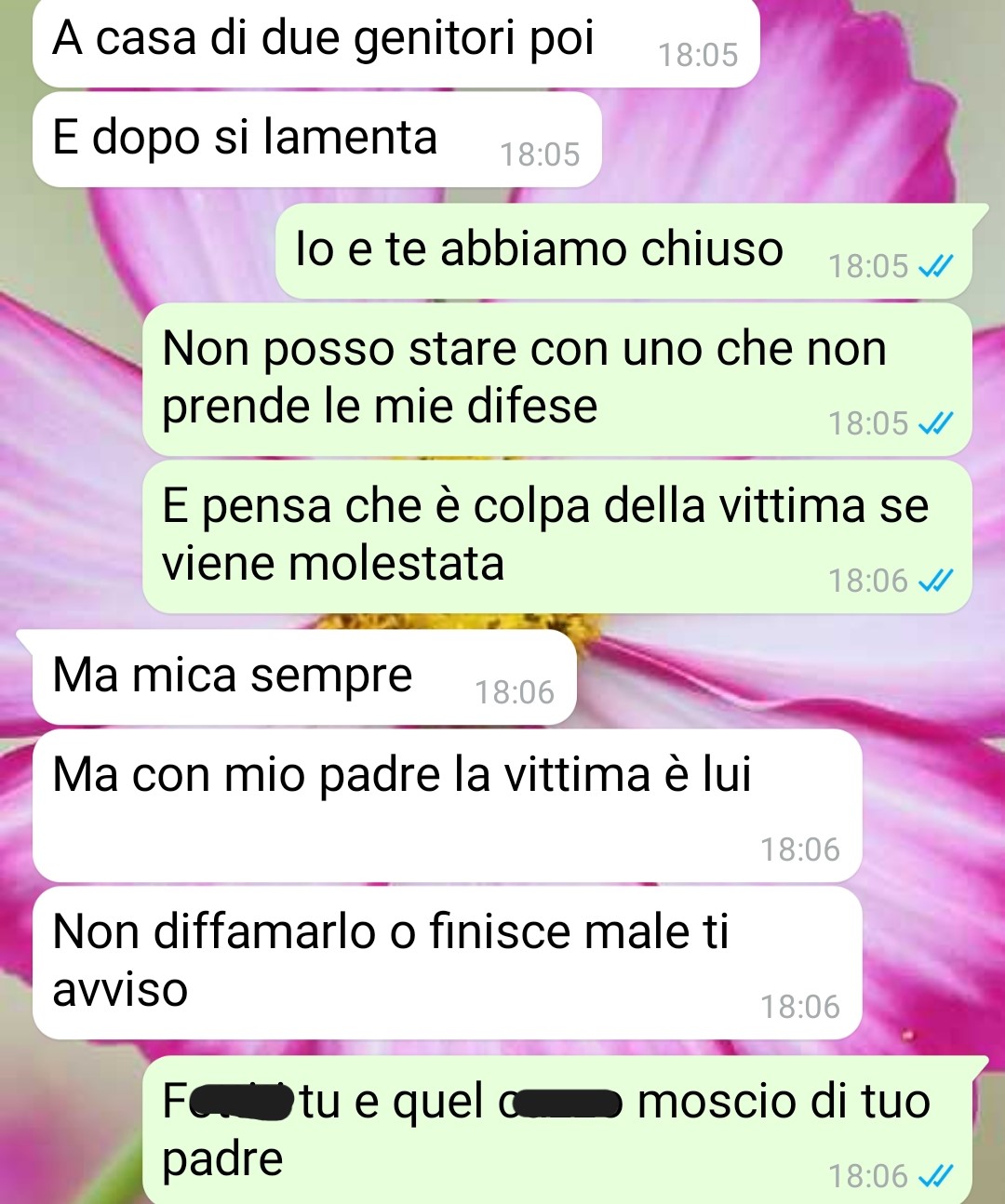Tap message 'E pensa che è colpa della vittima'

tap(557, 537)
